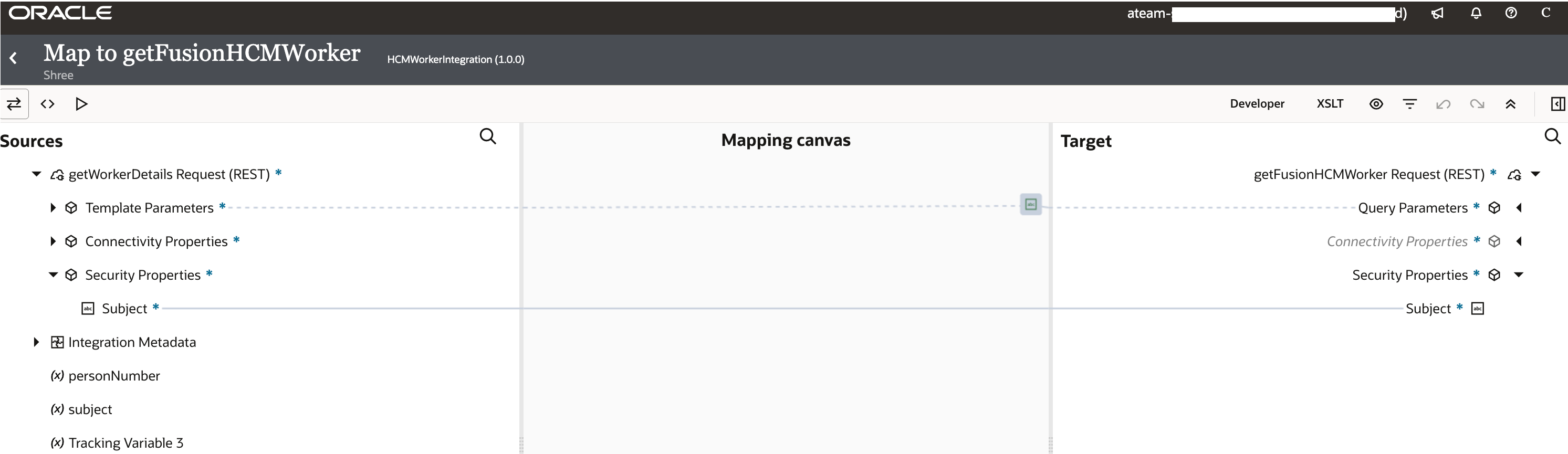Screen dimensions: 1568x454
Task: Redo the last mapping change
Action: [x=1477, y=103]
